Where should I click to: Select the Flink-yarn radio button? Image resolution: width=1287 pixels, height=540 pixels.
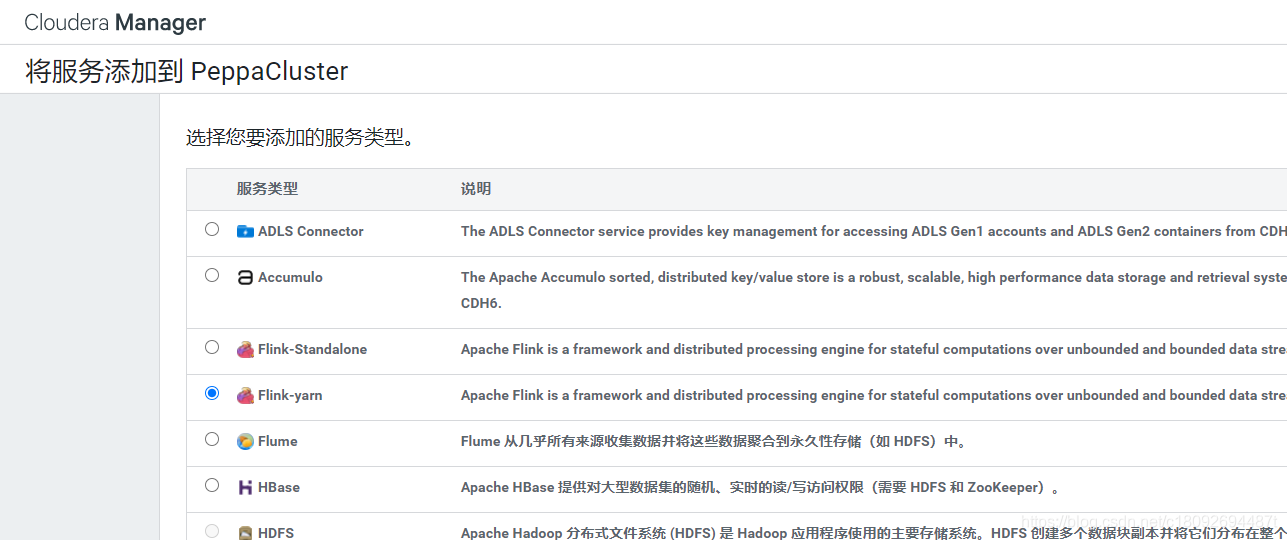point(212,393)
